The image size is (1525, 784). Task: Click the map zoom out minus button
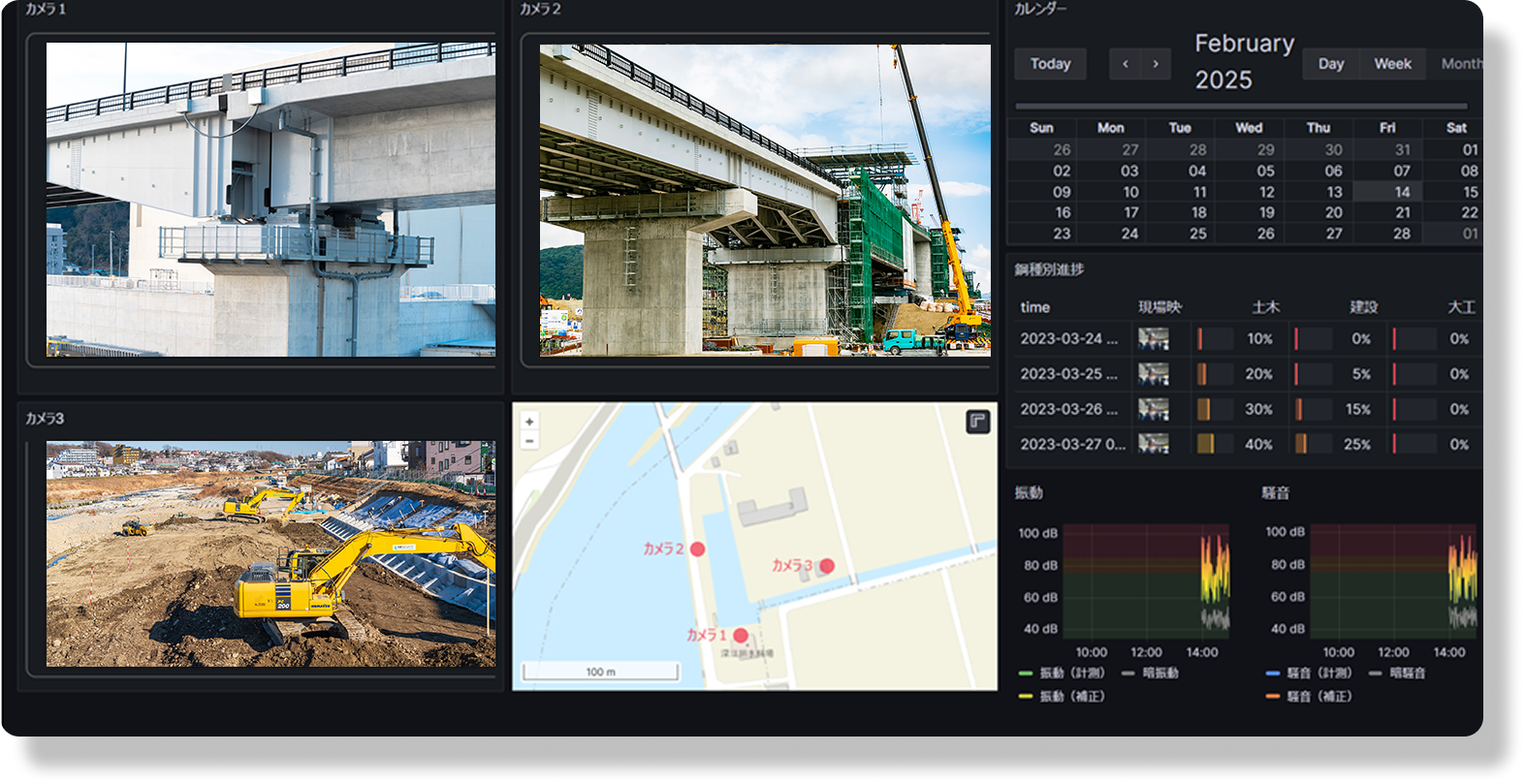tap(529, 441)
